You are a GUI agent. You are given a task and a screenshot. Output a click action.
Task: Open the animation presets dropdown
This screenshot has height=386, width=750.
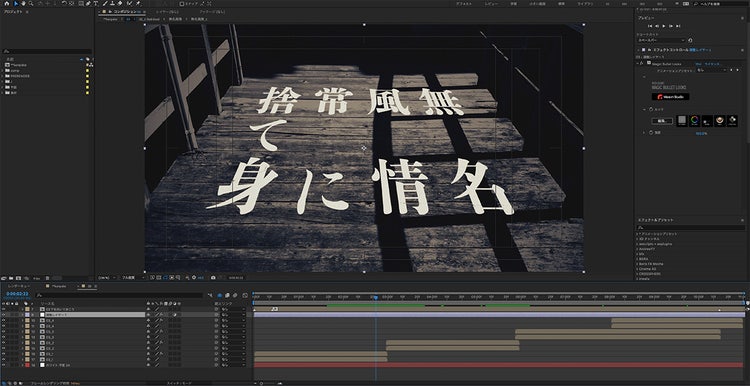pyautogui.click(x=711, y=70)
